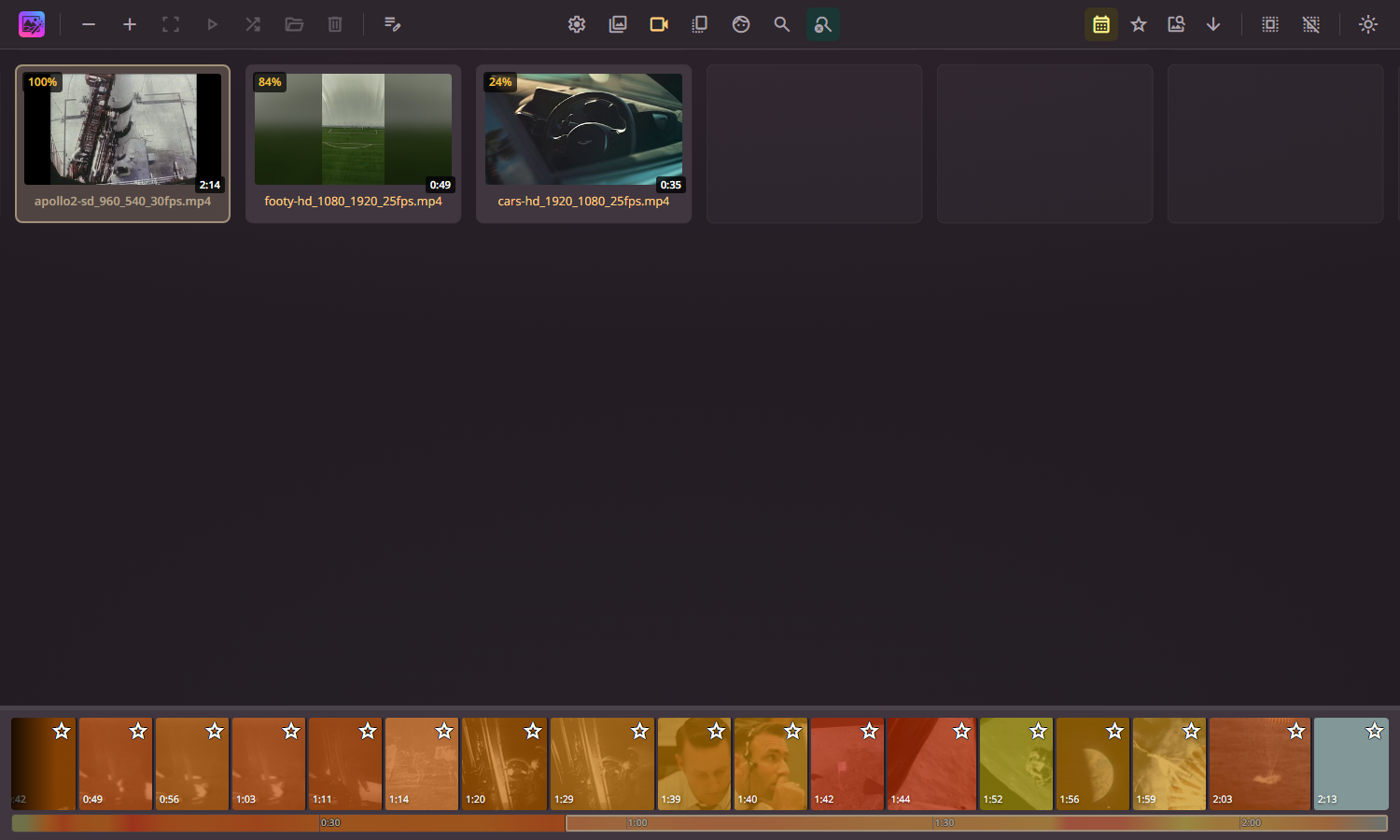The height and width of the screenshot is (840, 1400).
Task: Click the edit list icon
Action: (392, 24)
